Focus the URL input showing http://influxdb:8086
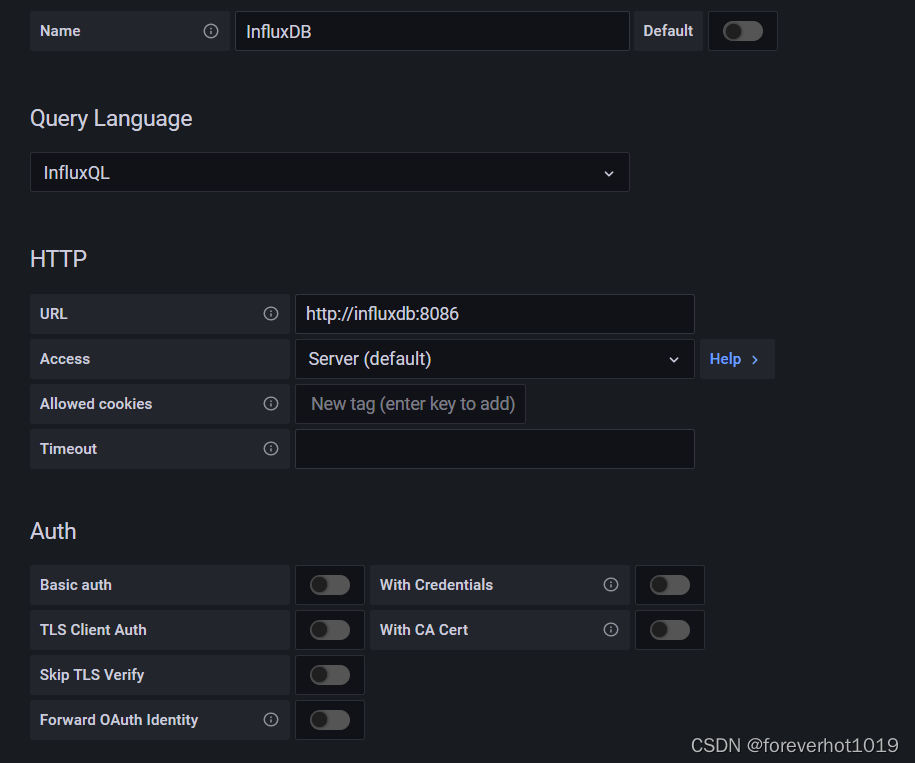This screenshot has height=763, width=915. (494, 313)
